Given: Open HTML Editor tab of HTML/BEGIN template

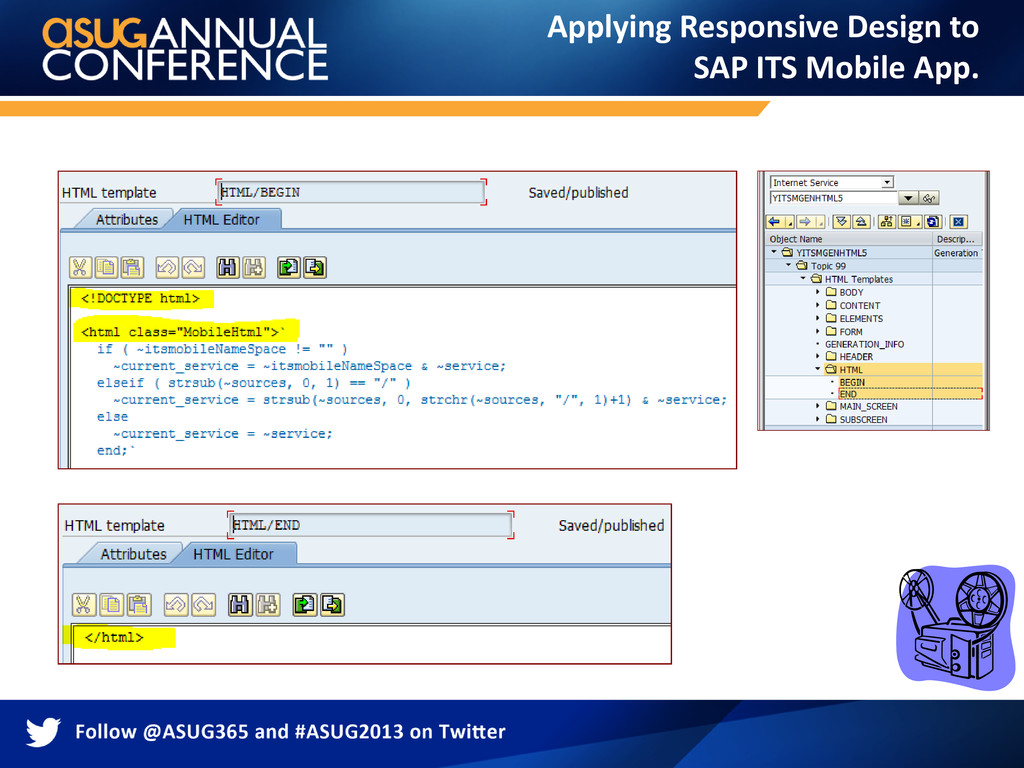Looking at the screenshot, I should [221, 219].
